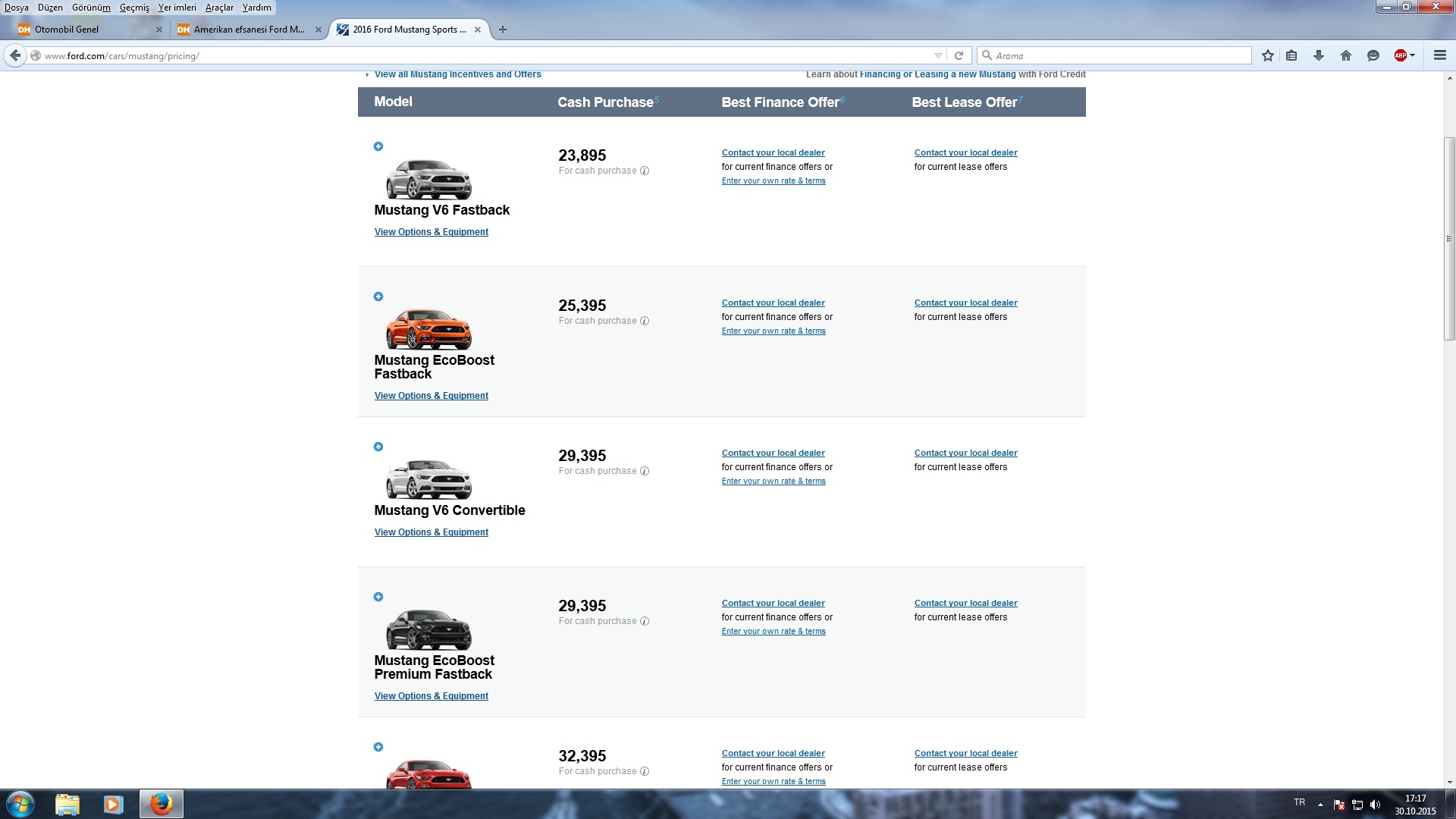Screen dimensions: 1456x819
Task: Open the Görünüm menu
Action: (91, 8)
